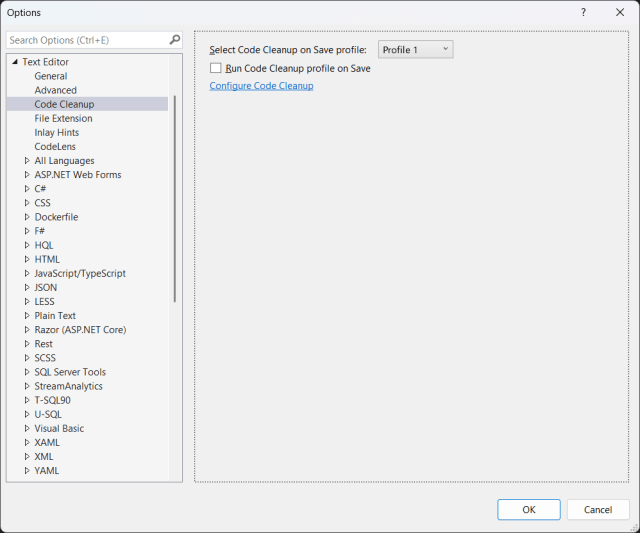The image size is (640, 533).
Task: Expand the JavaScript/TypeScript node
Action: point(27,273)
